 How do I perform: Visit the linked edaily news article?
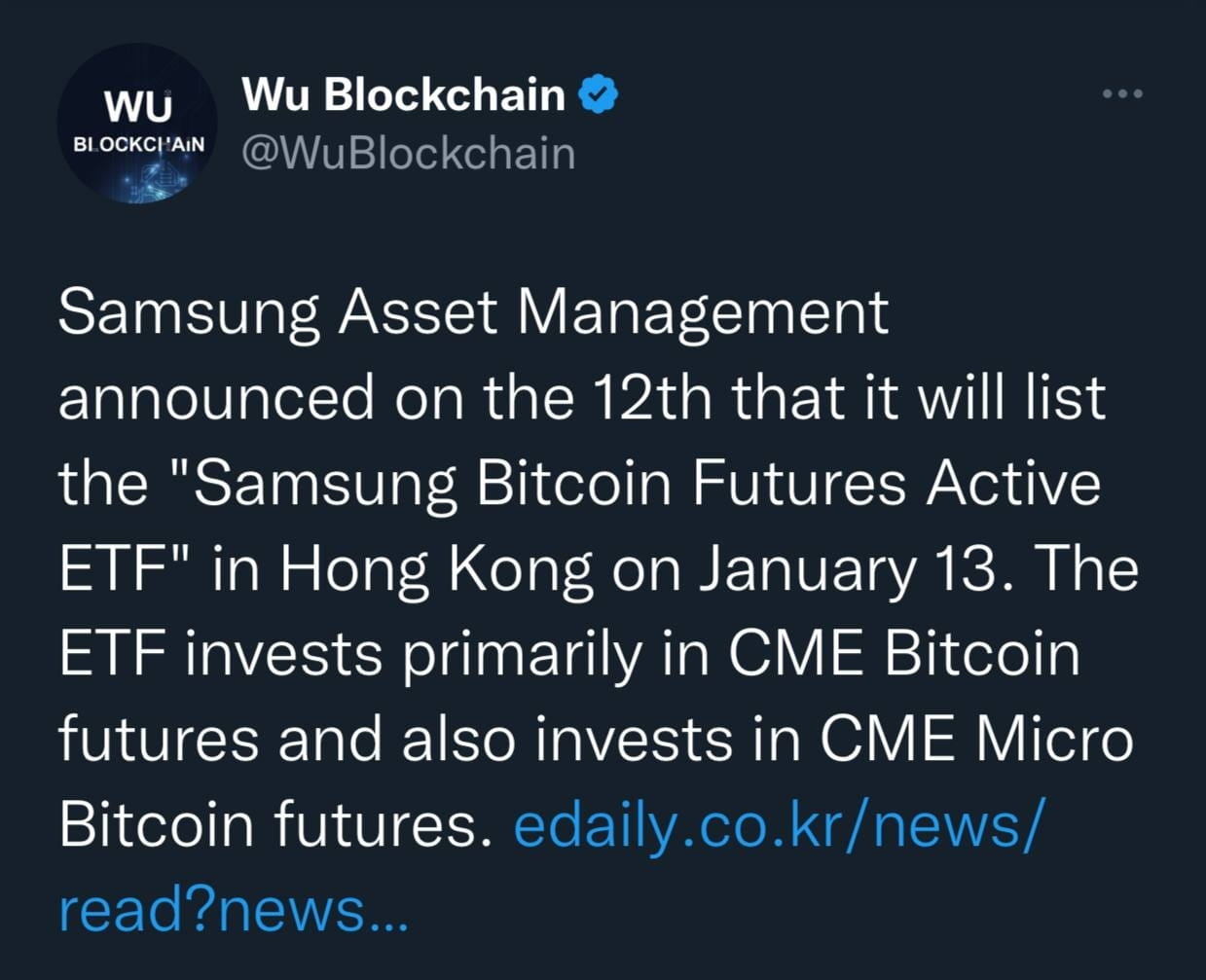[x=779, y=825]
